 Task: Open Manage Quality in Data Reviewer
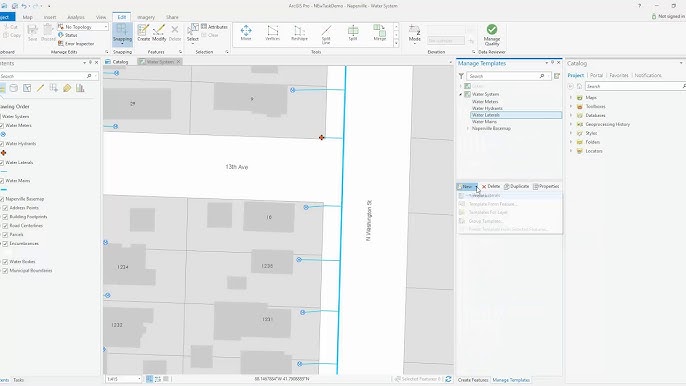coord(492,35)
